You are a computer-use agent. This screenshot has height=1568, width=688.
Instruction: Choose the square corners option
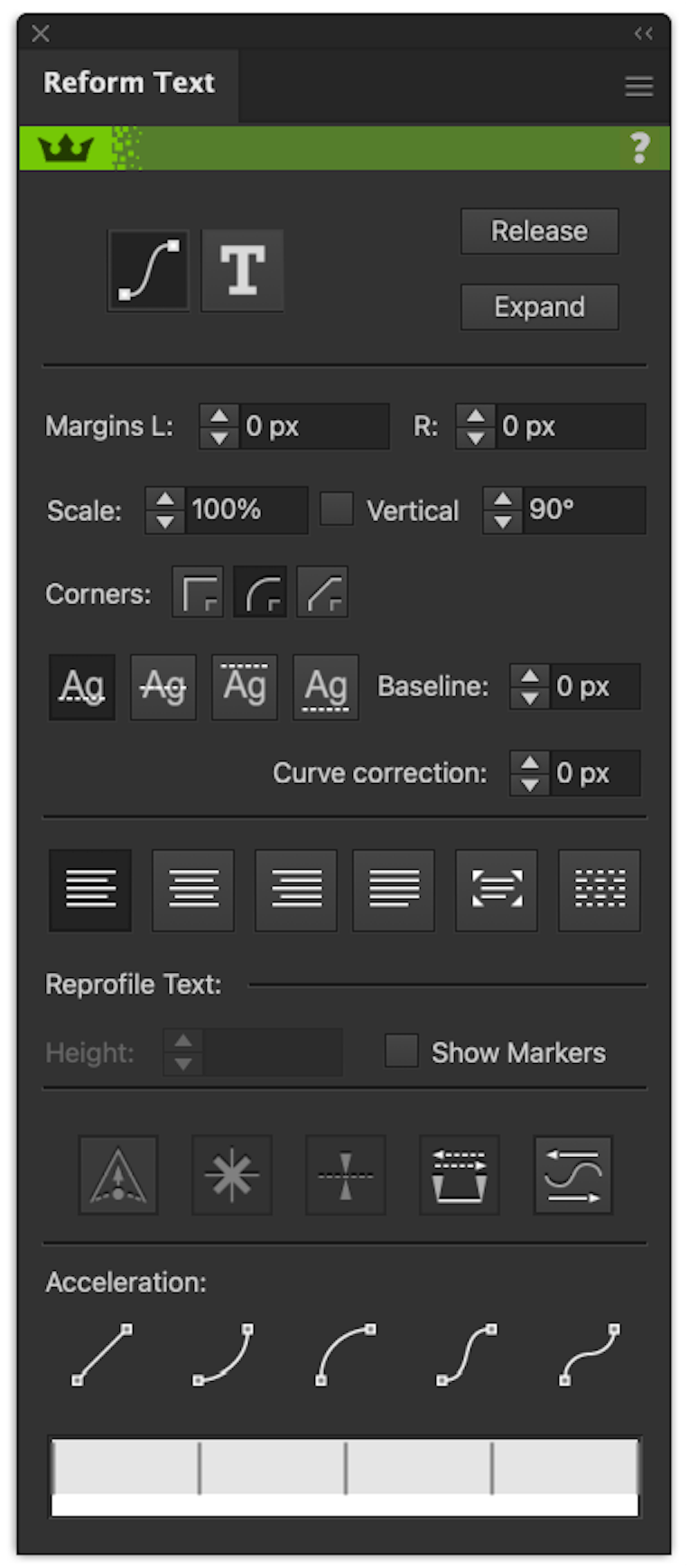point(198,593)
